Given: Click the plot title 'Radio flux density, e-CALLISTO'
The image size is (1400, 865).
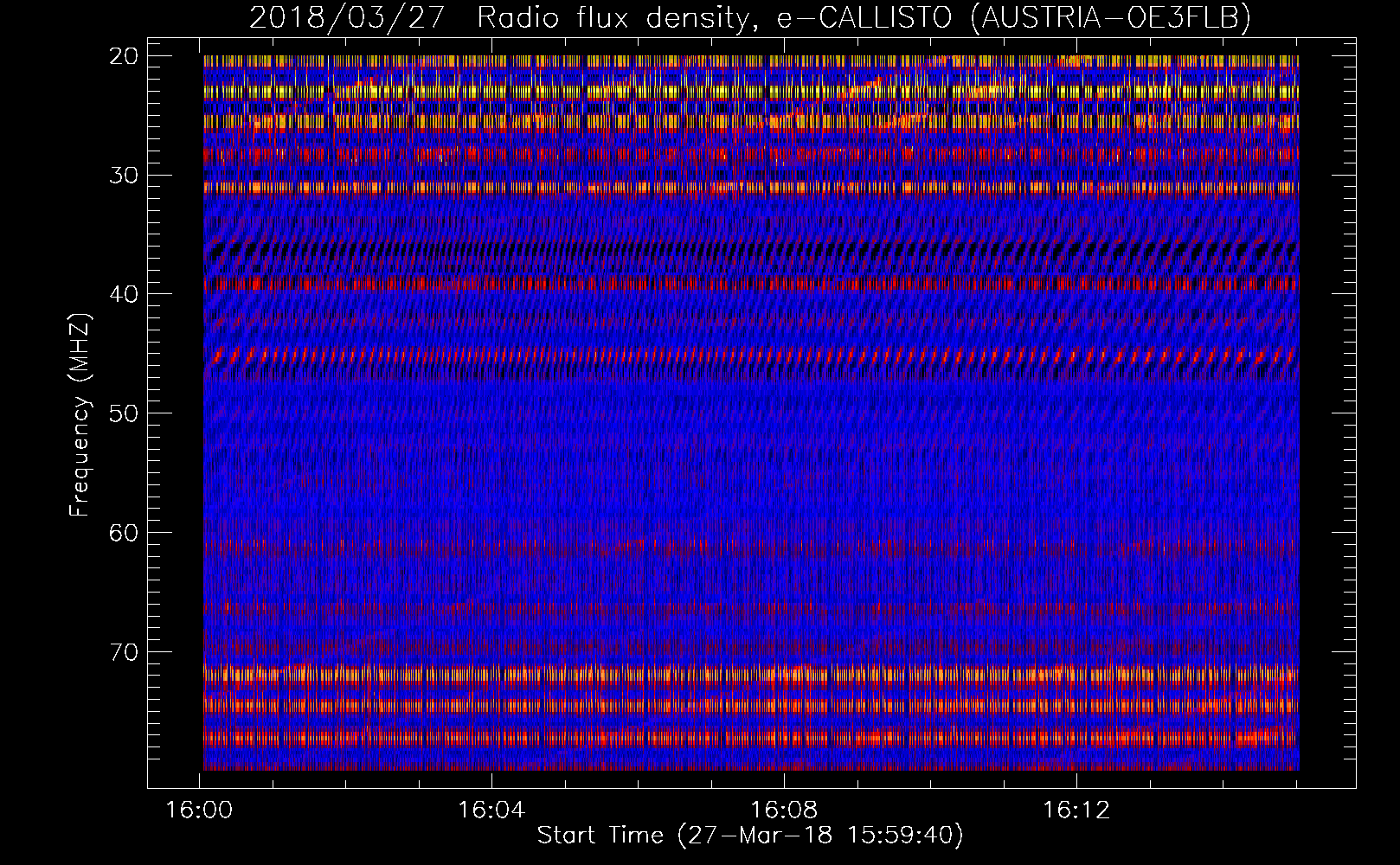Looking at the screenshot, I should click(714, 17).
